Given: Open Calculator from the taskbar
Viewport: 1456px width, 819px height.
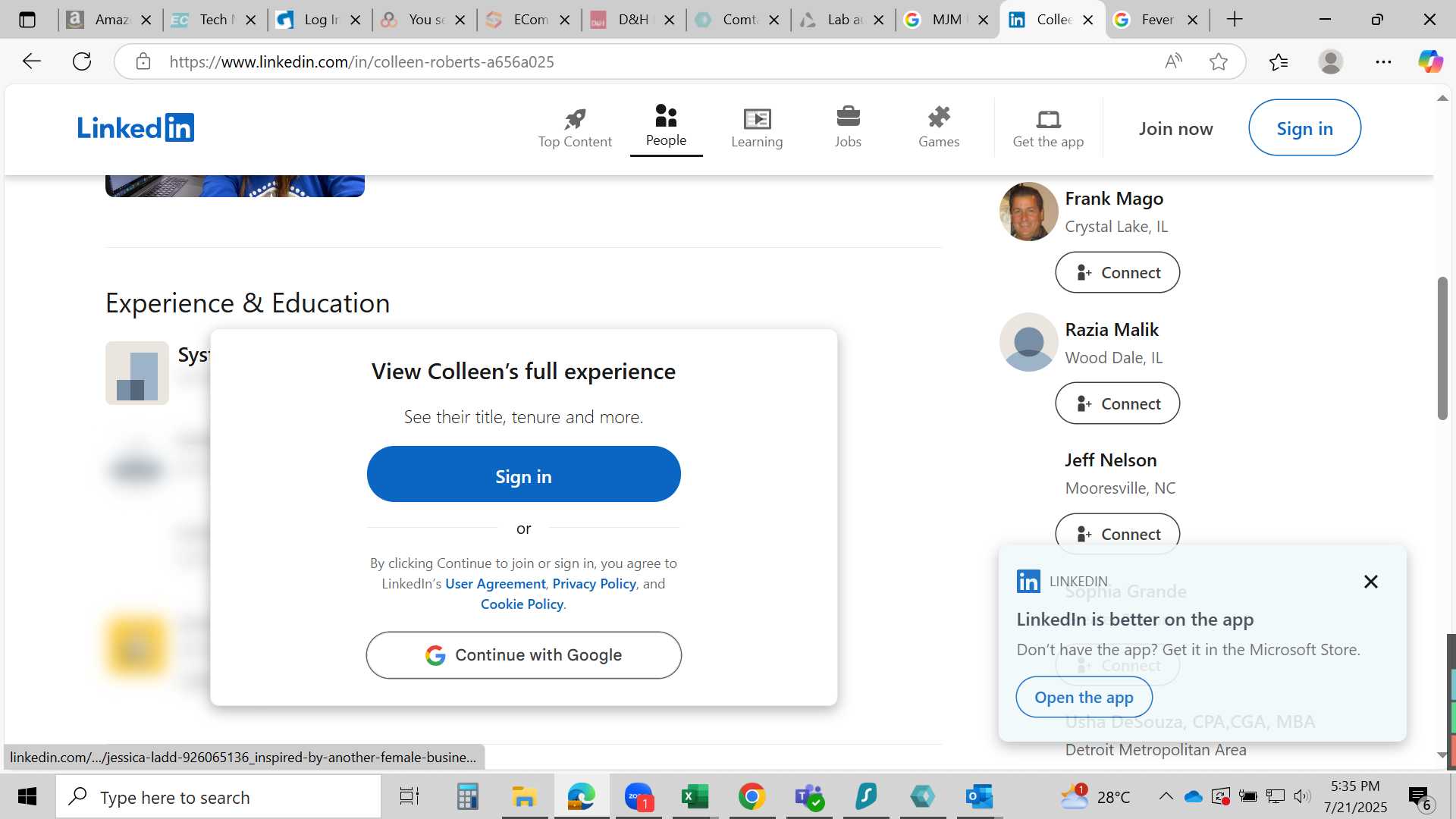Looking at the screenshot, I should tap(467, 797).
